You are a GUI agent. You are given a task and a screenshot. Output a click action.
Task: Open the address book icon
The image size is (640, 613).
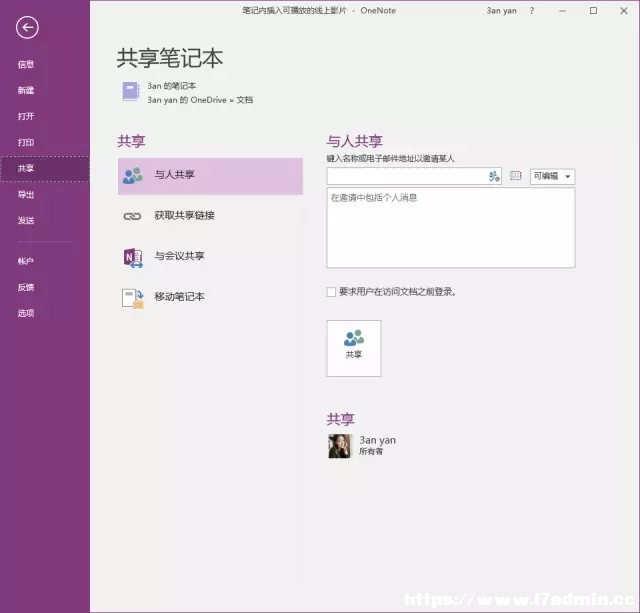(x=516, y=175)
